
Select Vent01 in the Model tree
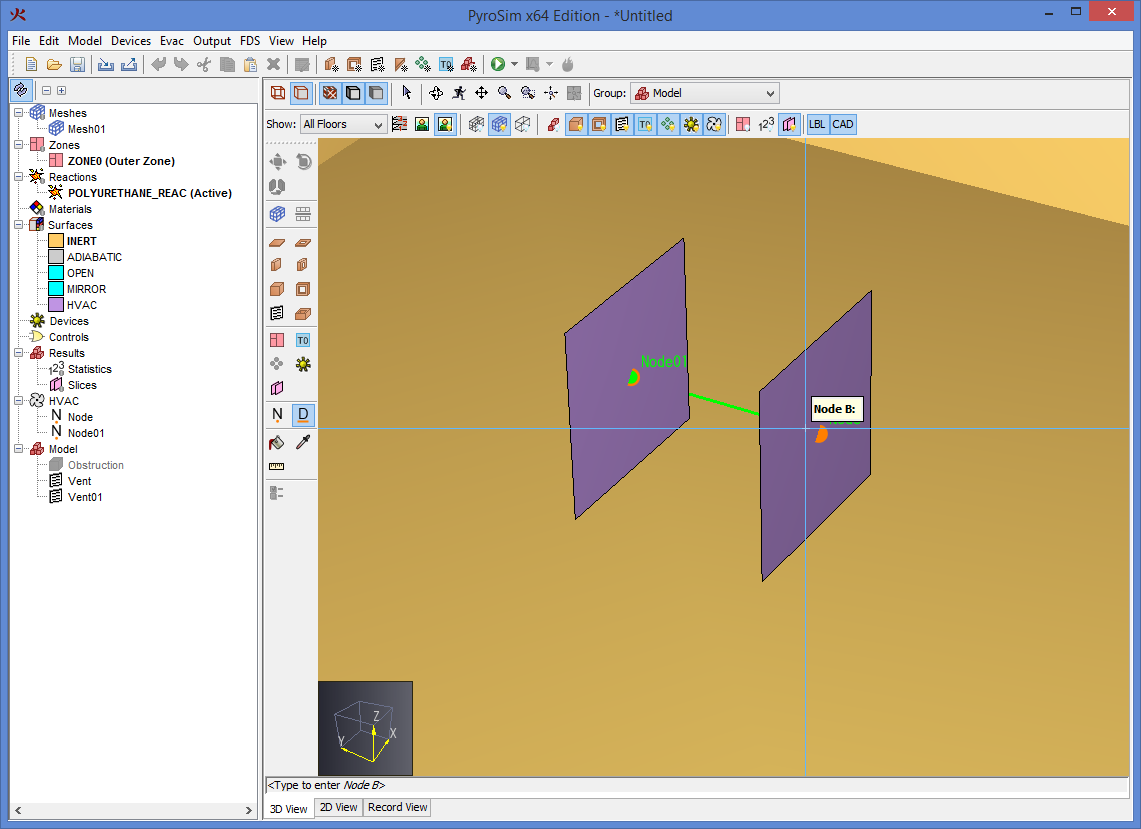point(84,497)
